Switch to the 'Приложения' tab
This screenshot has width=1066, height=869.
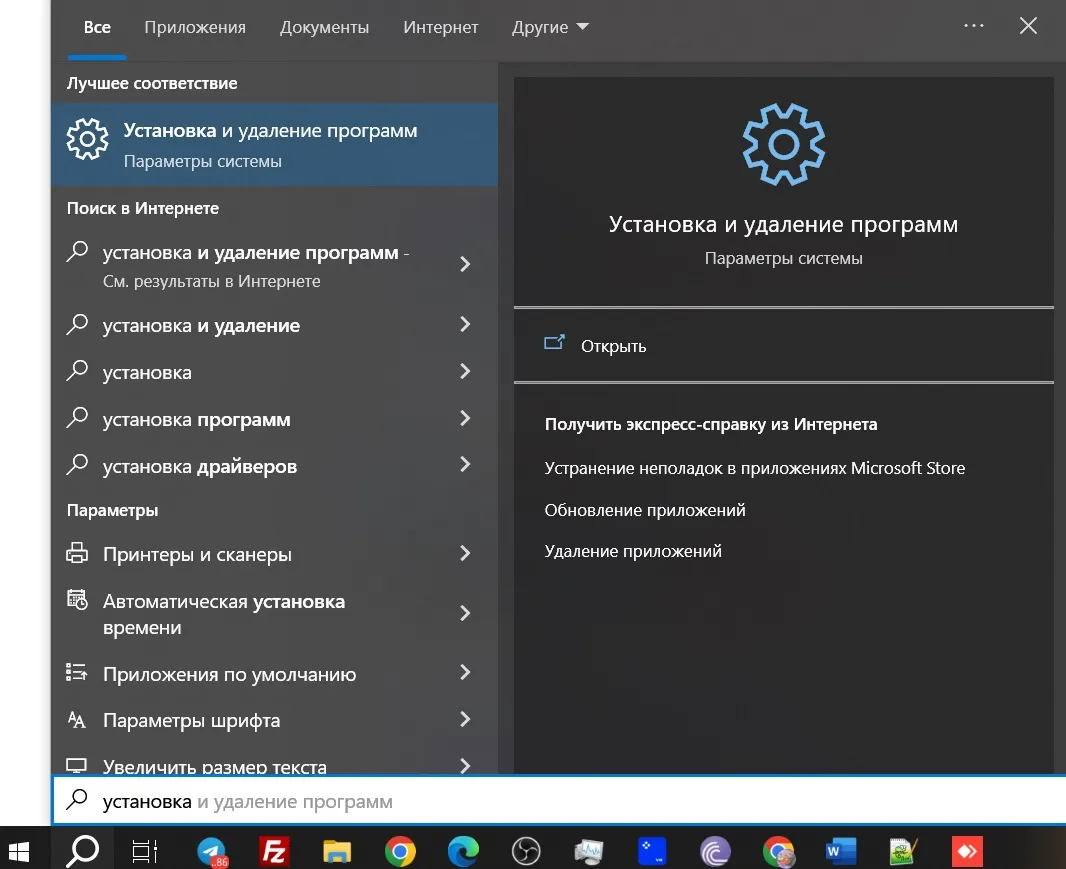(x=195, y=27)
